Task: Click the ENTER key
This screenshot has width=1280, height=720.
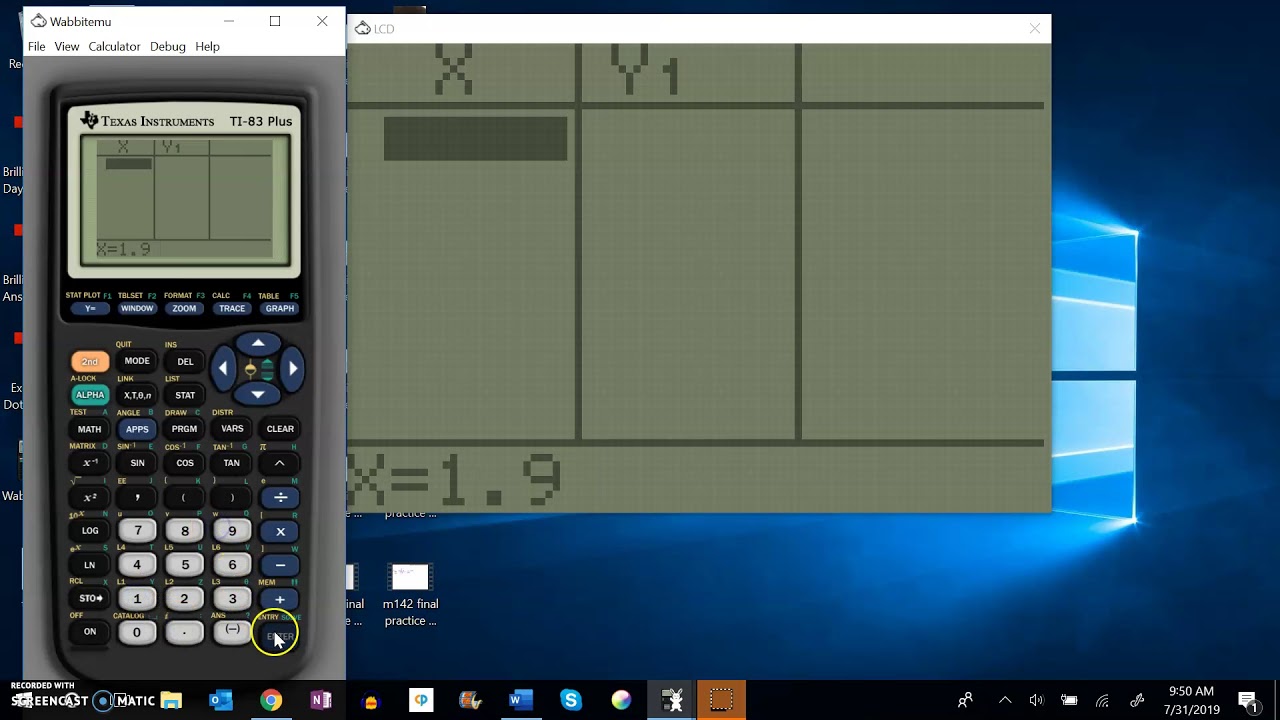Action: tap(280, 636)
